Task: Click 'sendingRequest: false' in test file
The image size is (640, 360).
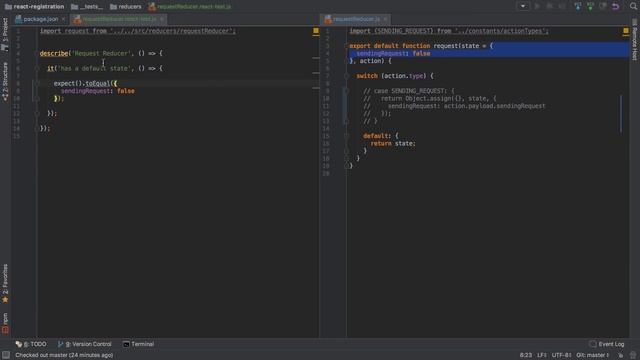Action: [98, 91]
